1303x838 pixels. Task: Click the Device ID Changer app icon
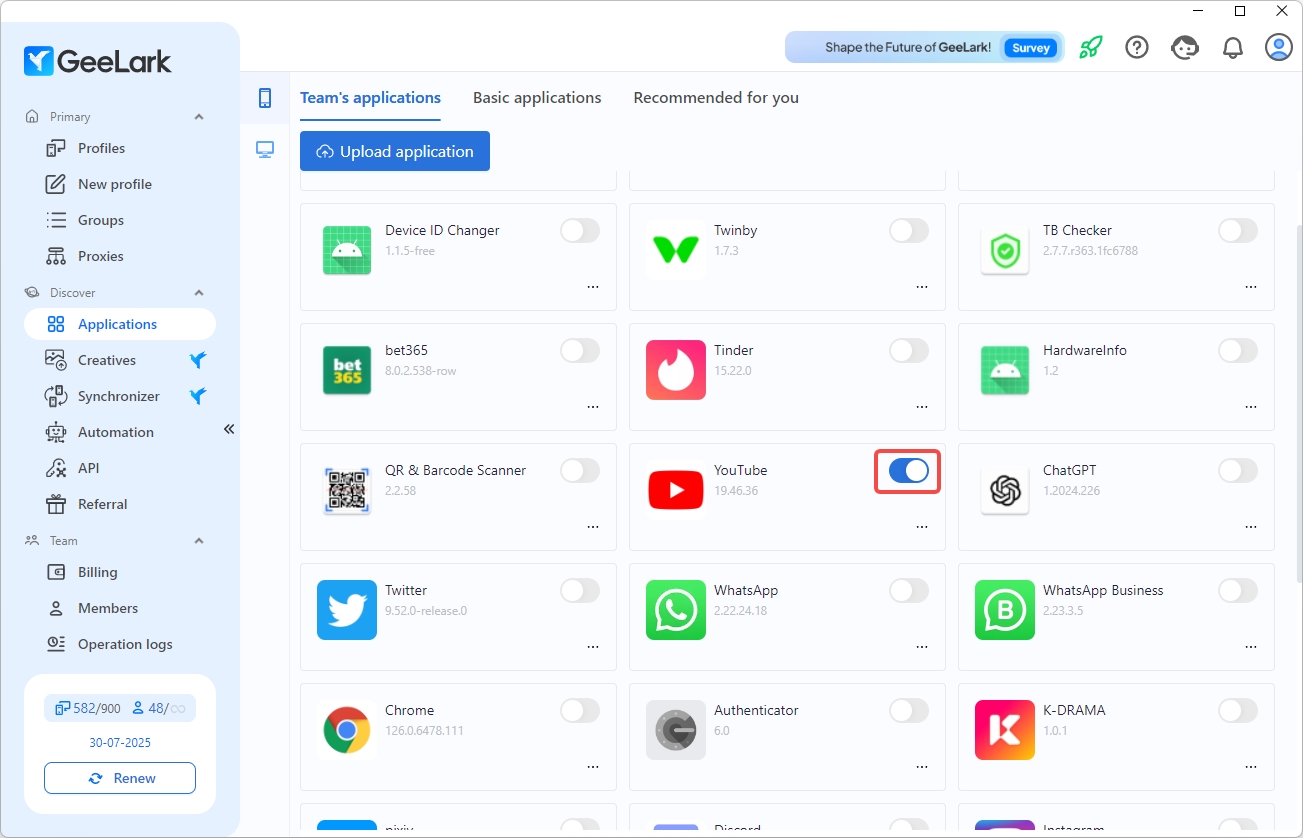pos(347,250)
